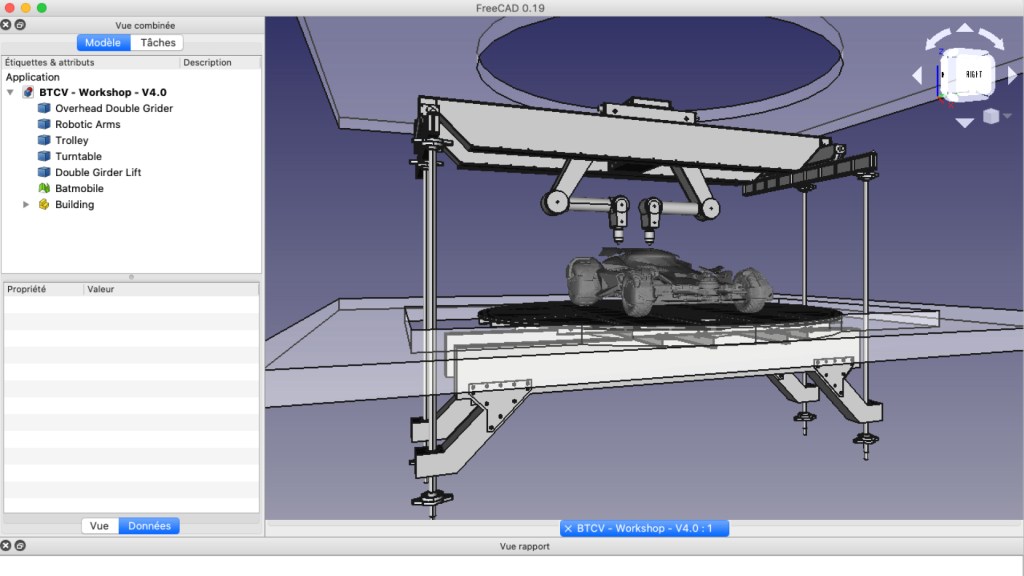This screenshot has height=576, width=1024.
Task: Collapse the BTCV - Workshop - V4.0 document
Action: pos(10,92)
